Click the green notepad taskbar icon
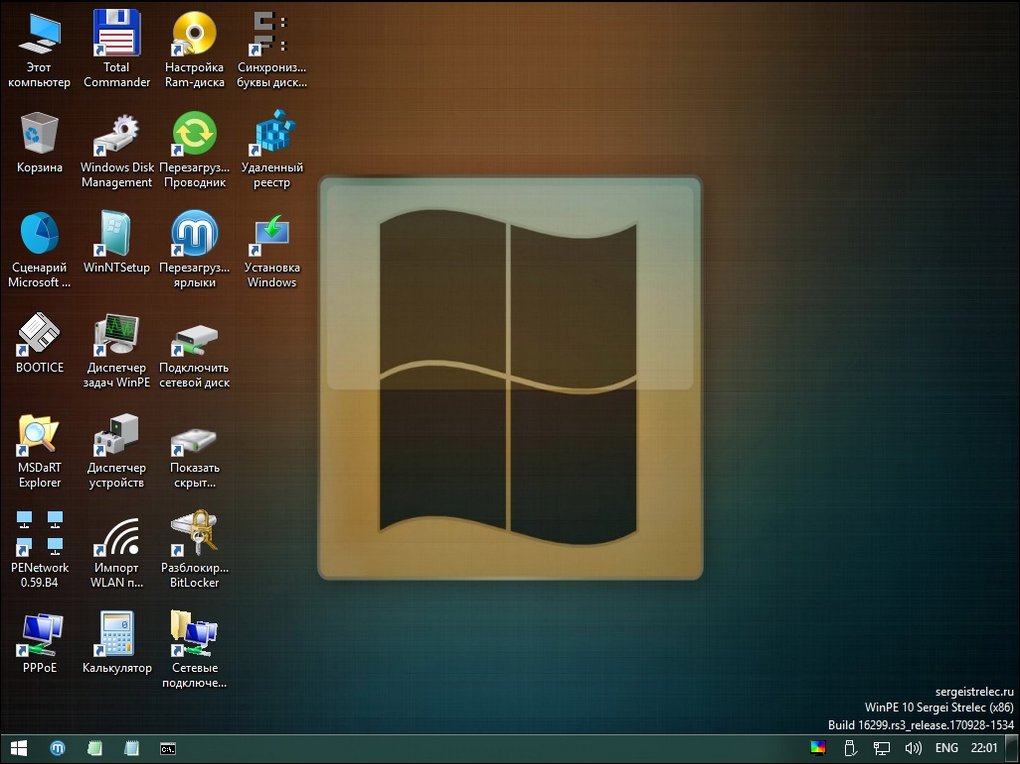Screen dimensions: 1020x764 95,748
